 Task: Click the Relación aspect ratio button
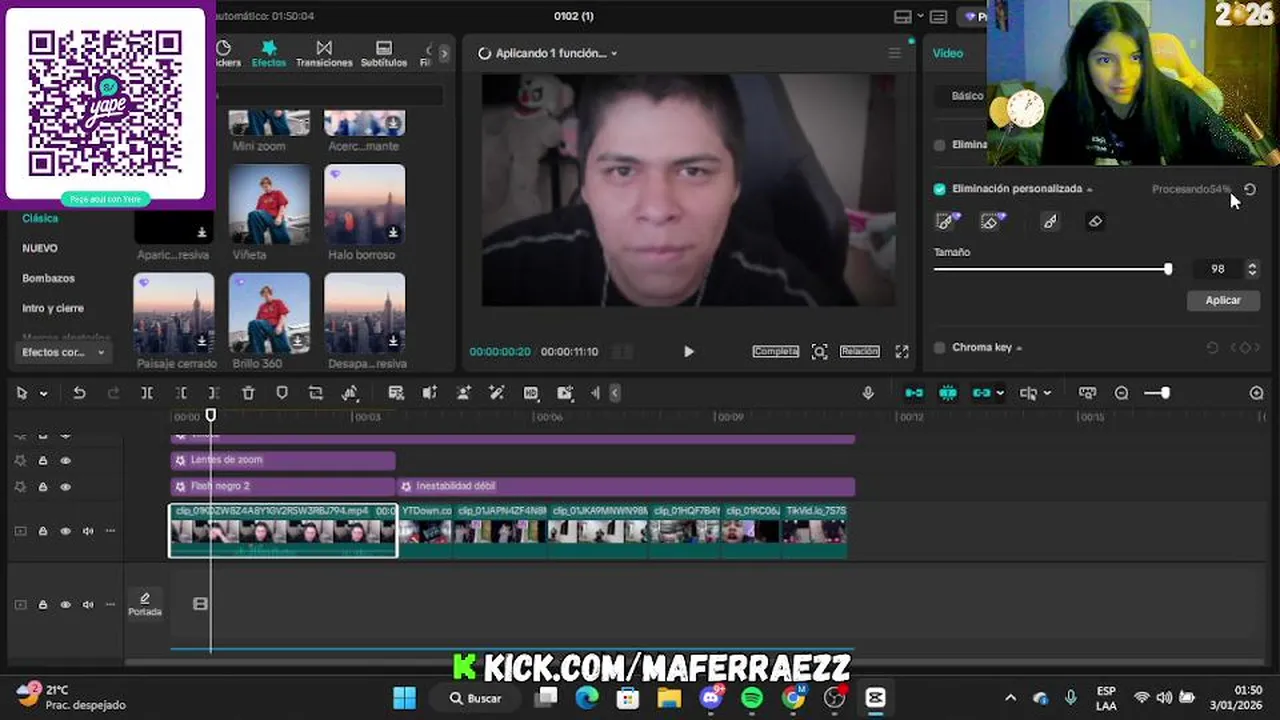[859, 351]
